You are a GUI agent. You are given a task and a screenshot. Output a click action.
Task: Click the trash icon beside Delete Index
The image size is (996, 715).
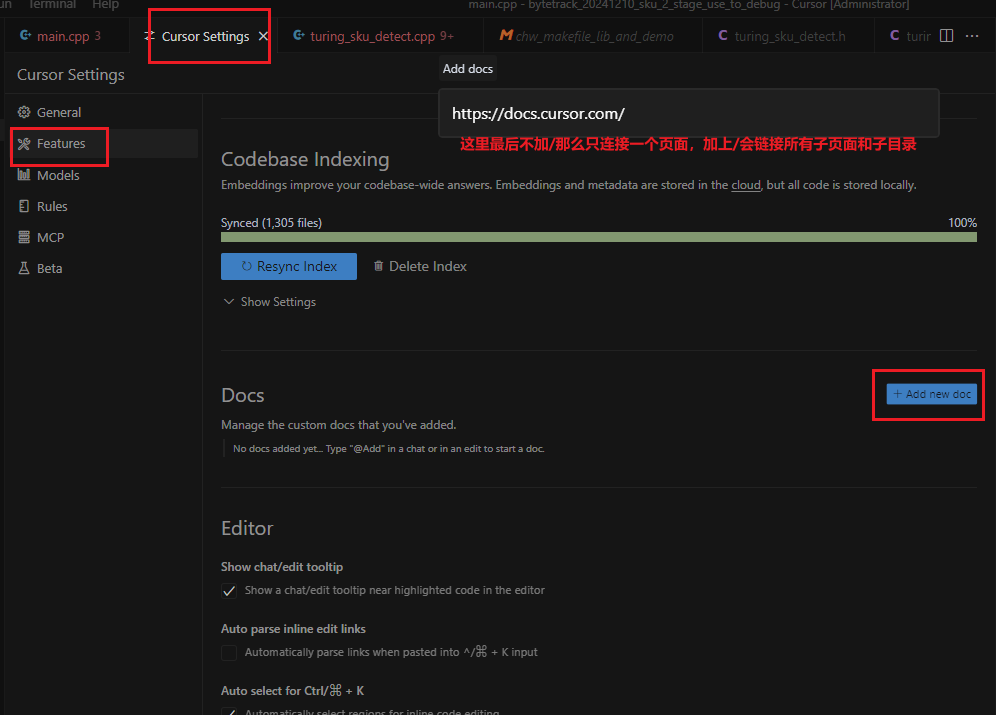click(x=379, y=266)
